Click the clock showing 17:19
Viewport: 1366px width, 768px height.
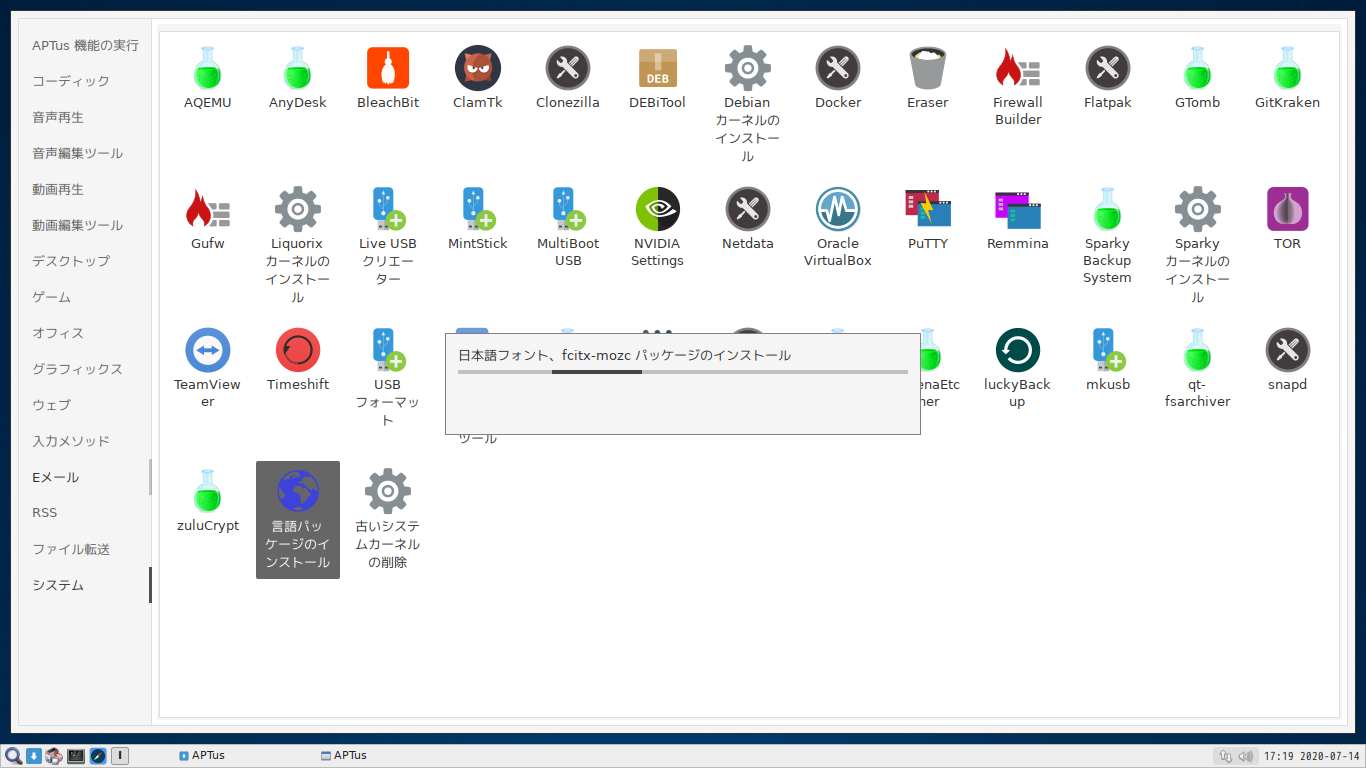point(1312,756)
